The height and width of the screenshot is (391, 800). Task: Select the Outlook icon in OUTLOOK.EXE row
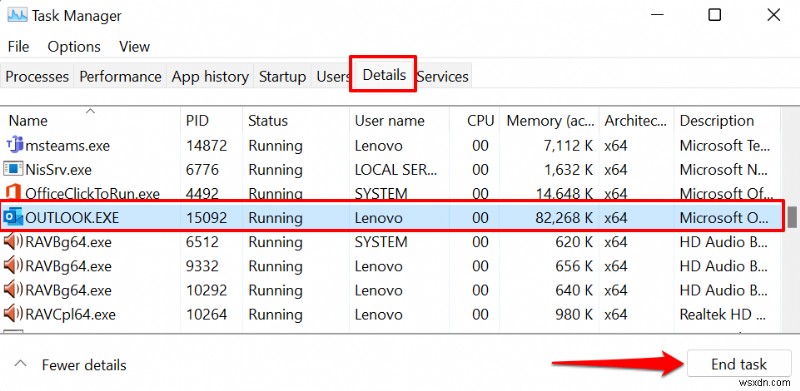tap(13, 217)
